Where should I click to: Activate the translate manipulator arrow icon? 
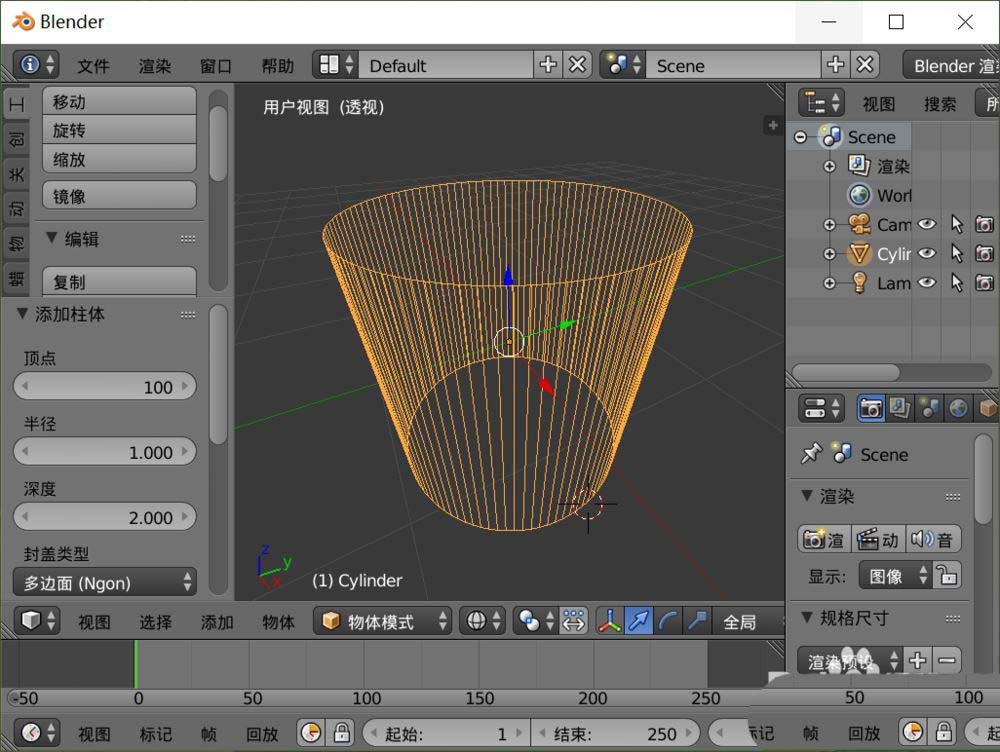pyautogui.click(x=639, y=620)
